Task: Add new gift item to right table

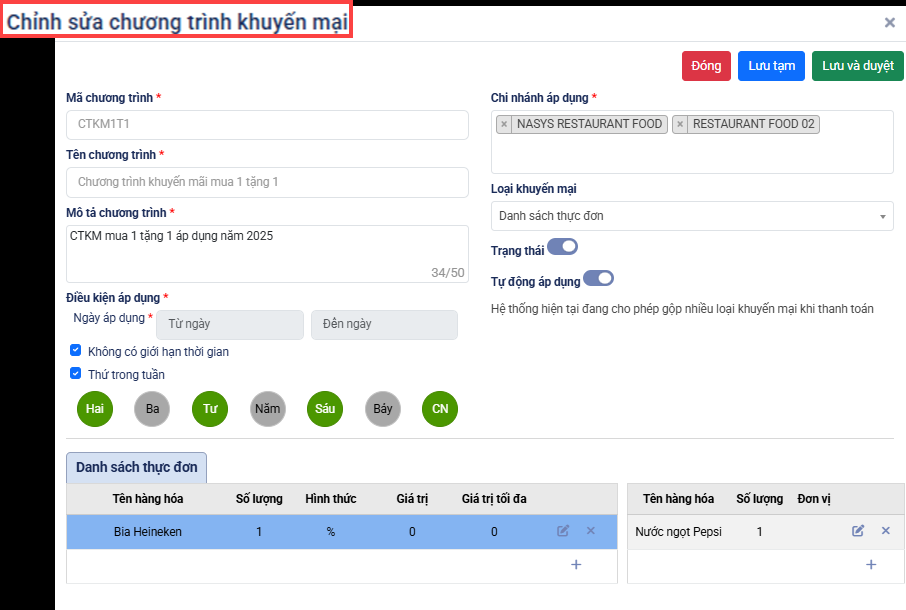Action: coord(871,564)
